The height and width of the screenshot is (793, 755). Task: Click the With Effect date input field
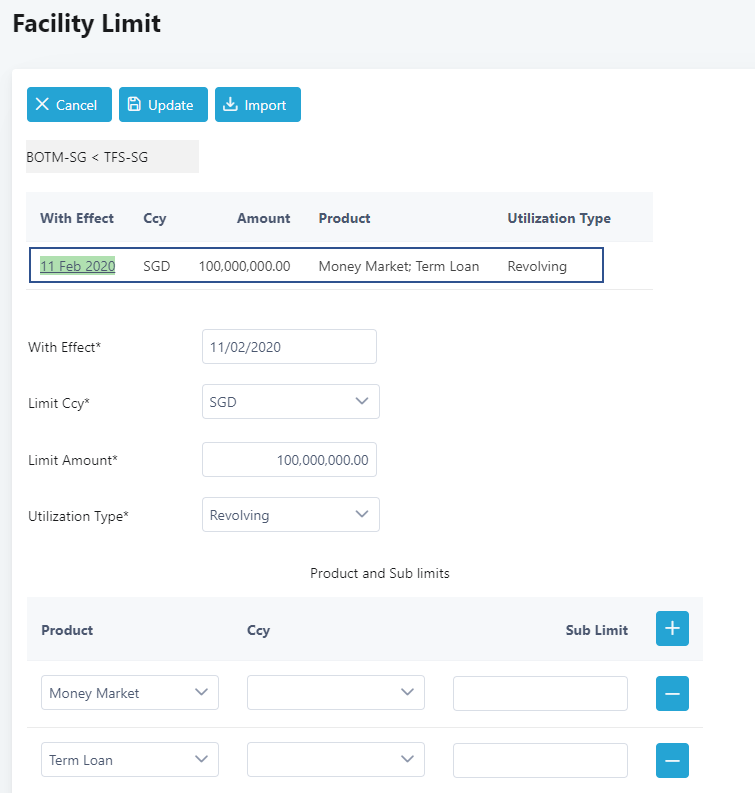point(289,347)
